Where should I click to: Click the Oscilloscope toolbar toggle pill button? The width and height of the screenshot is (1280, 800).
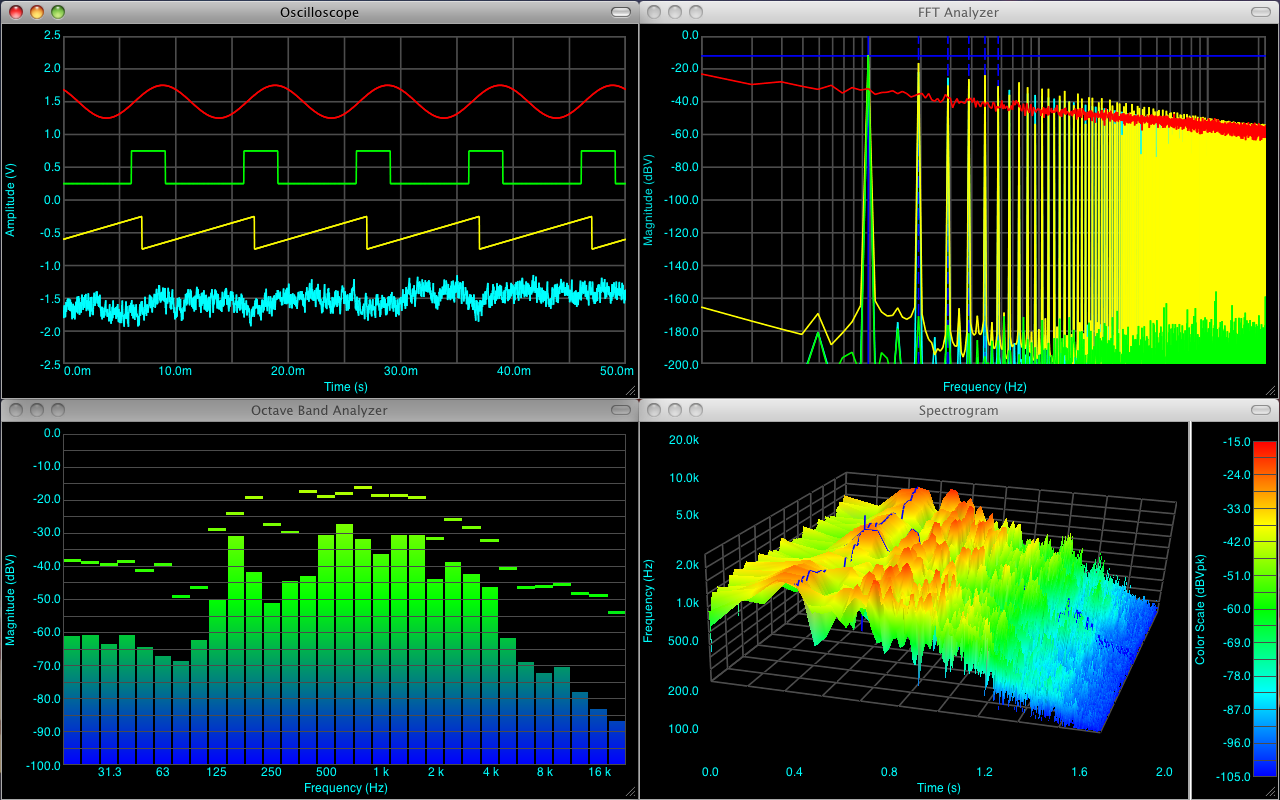[x=620, y=12]
